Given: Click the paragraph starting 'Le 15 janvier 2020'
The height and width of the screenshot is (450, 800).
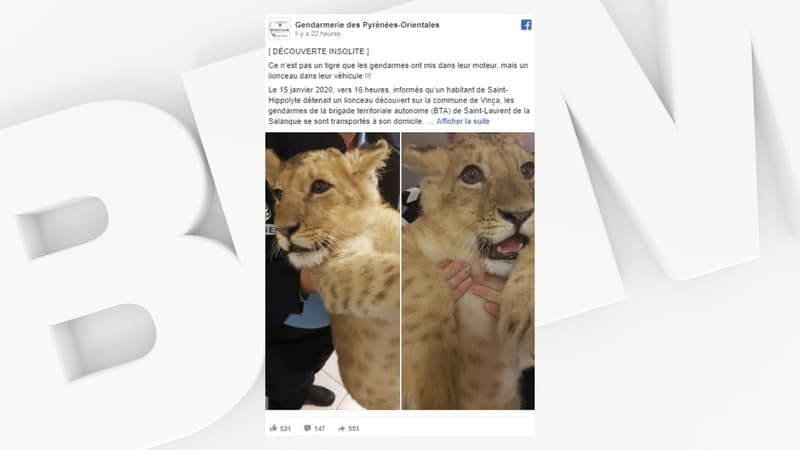Looking at the screenshot, I should click(399, 106).
